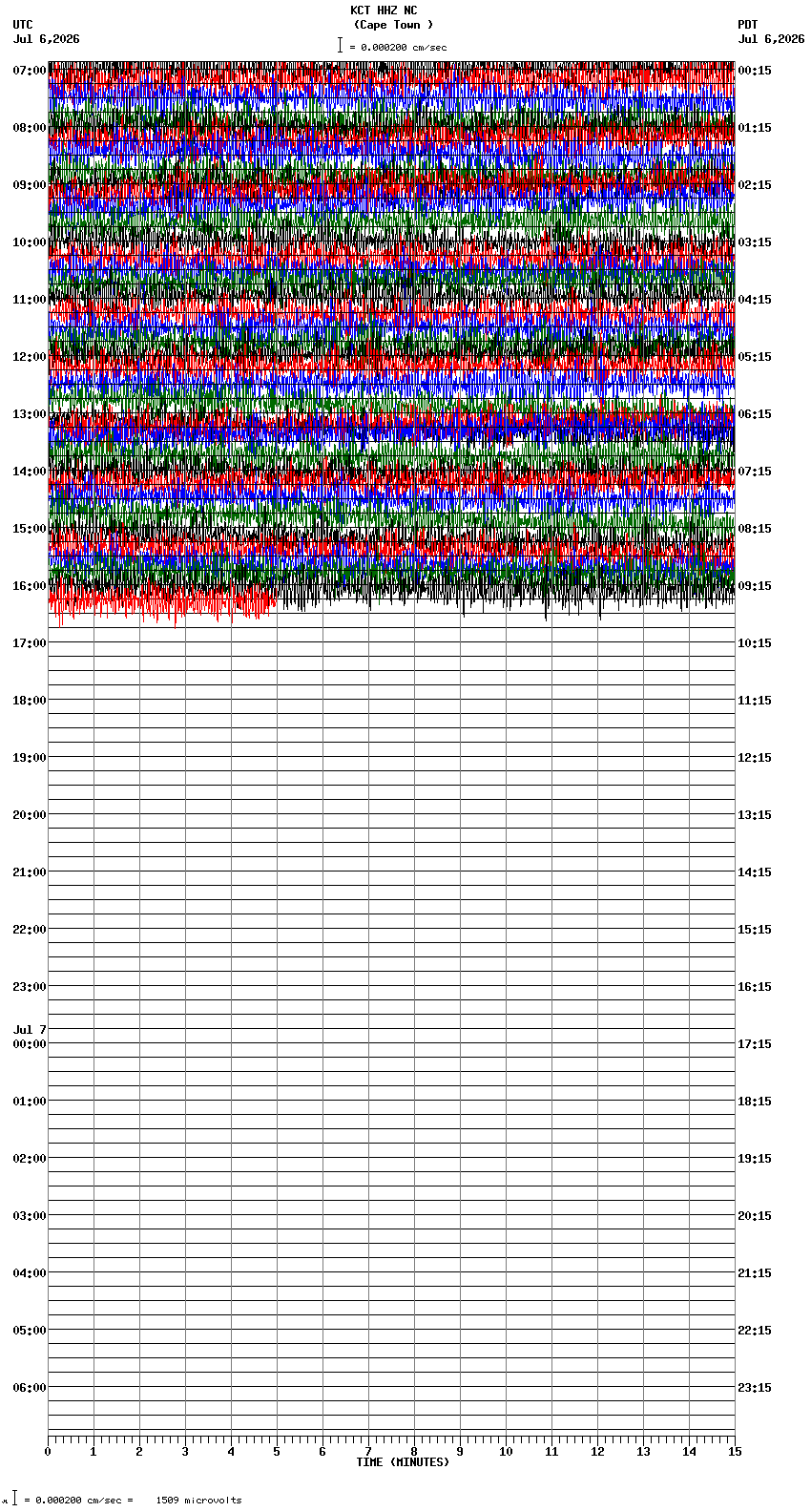Click the 'Jul 7' date change label
The height and width of the screenshot is (1512, 811).
click(x=30, y=1030)
